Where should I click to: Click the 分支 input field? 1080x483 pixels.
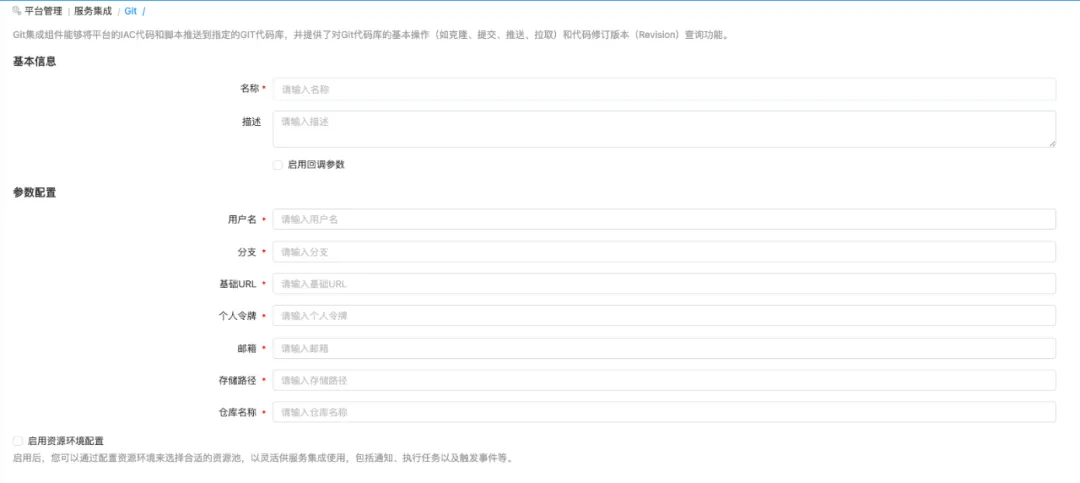pyautogui.click(x=664, y=252)
